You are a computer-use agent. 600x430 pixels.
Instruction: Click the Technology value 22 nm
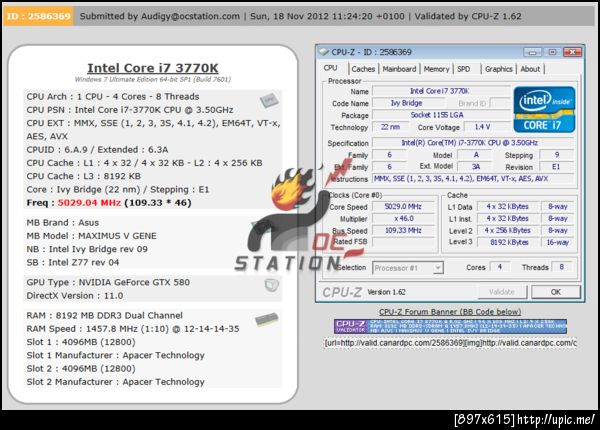(390, 127)
